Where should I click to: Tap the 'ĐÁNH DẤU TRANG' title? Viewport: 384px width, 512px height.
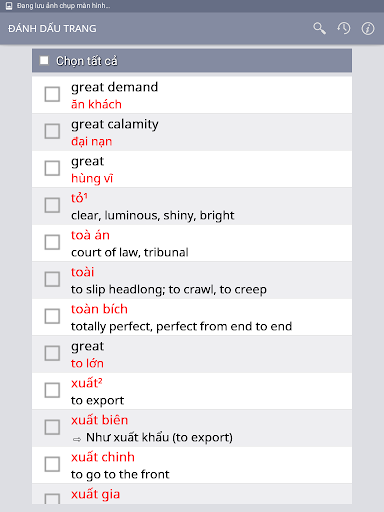[52, 29]
